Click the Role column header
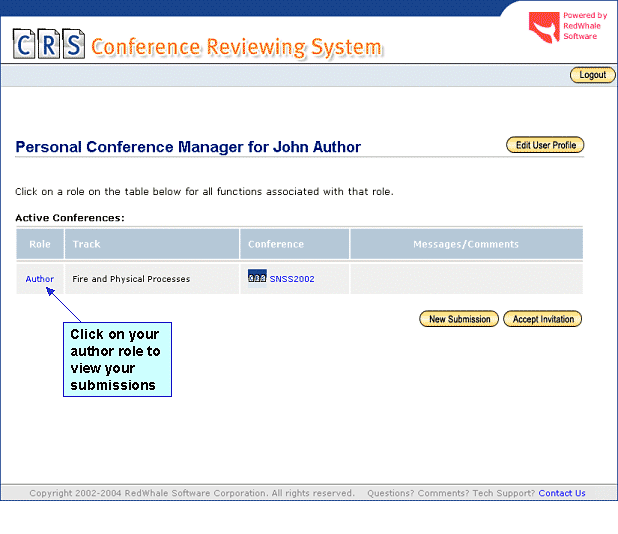Viewport: 618px width, 534px height. click(x=40, y=244)
